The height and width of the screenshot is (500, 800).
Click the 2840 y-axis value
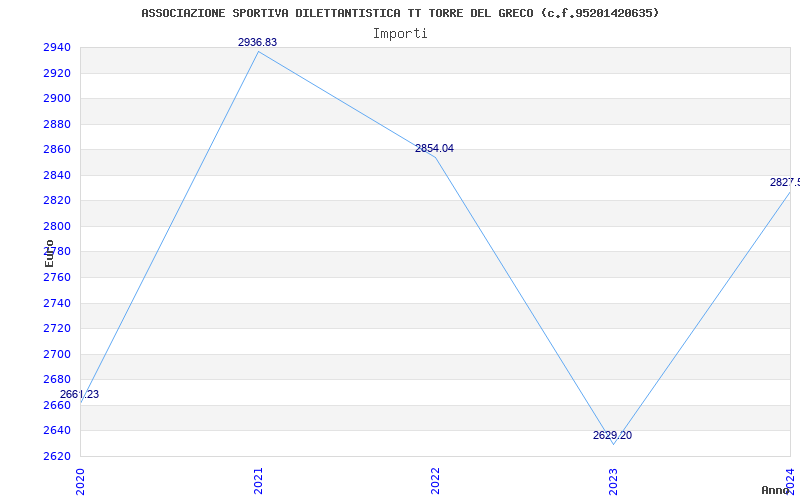(57, 176)
